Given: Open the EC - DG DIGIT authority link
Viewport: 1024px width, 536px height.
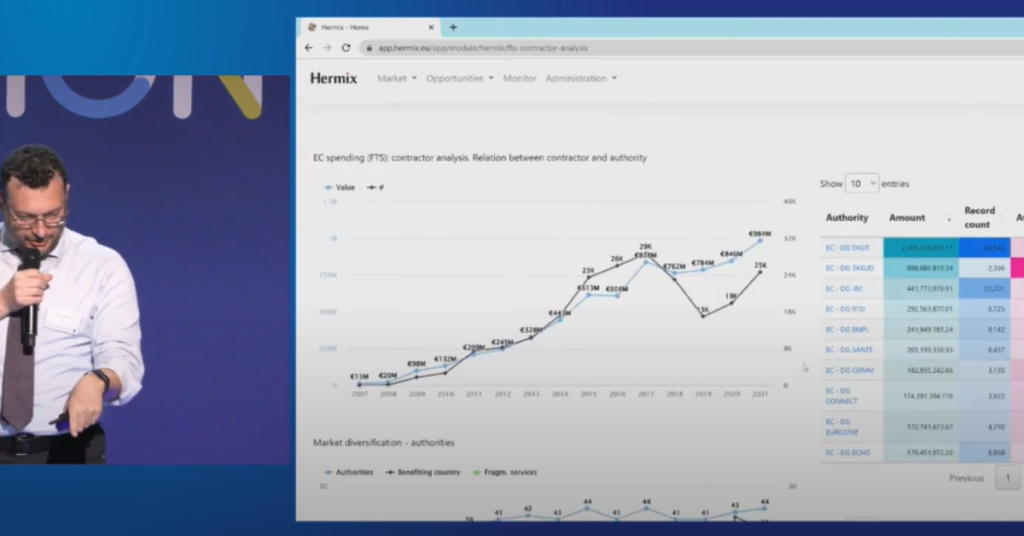Looking at the screenshot, I should pyautogui.click(x=847, y=247).
